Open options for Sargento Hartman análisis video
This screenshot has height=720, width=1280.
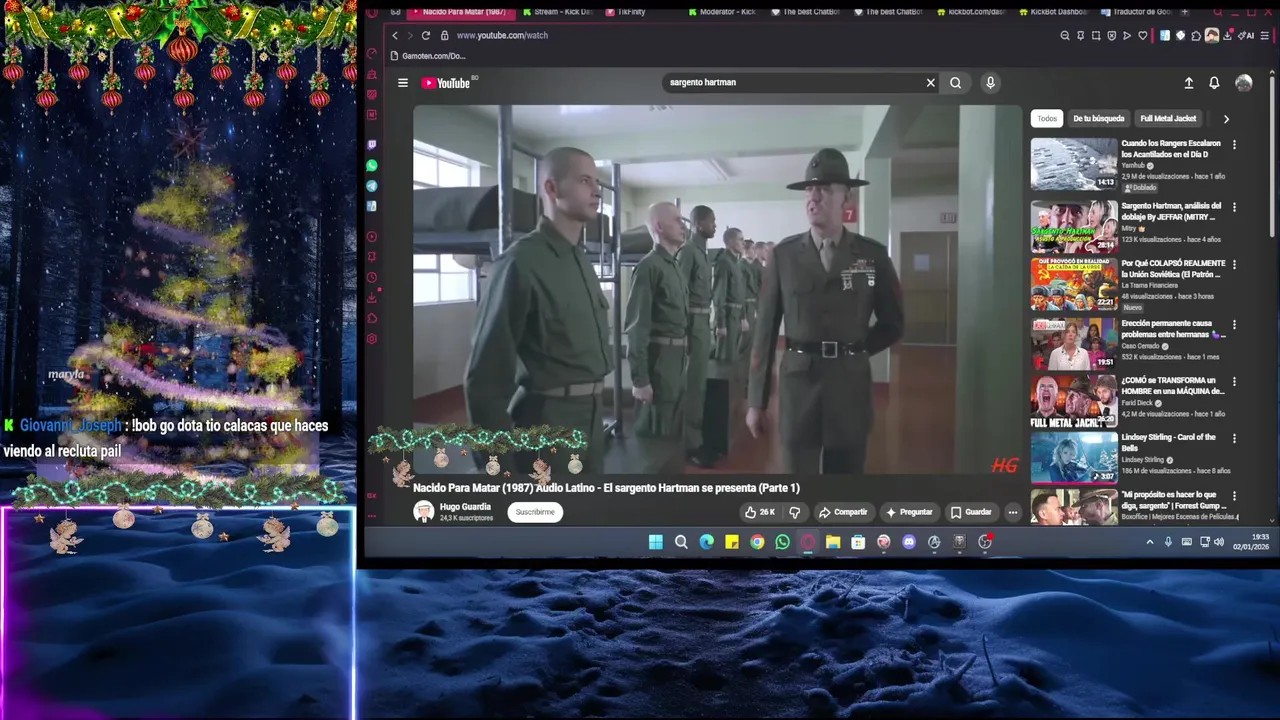click(x=1234, y=207)
